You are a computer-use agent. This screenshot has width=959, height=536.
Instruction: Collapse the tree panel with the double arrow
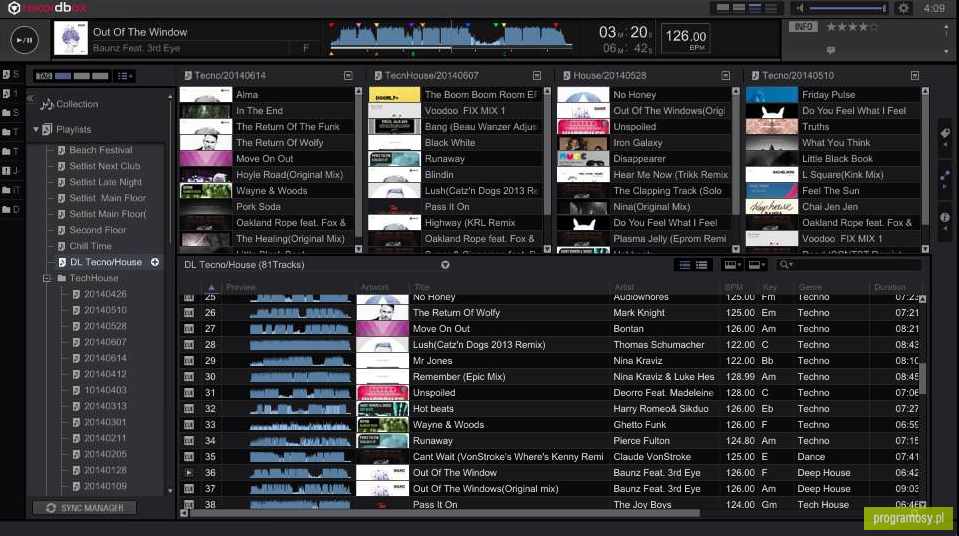click(30, 98)
